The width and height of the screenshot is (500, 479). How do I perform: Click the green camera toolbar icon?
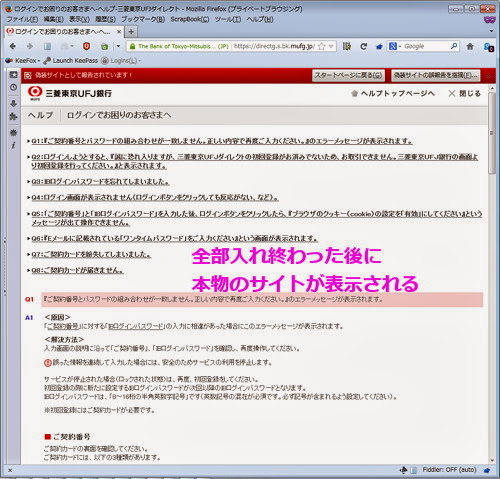click(x=104, y=47)
